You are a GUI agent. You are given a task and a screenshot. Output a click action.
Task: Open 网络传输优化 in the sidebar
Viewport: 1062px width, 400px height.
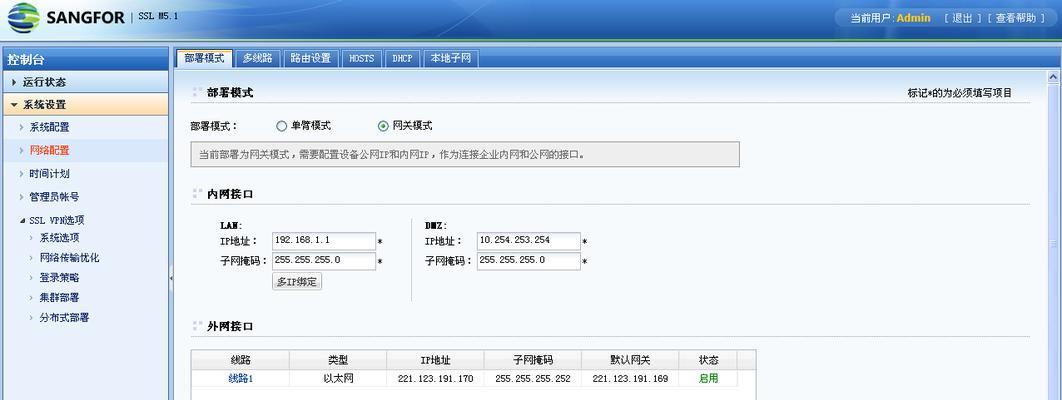[69, 258]
